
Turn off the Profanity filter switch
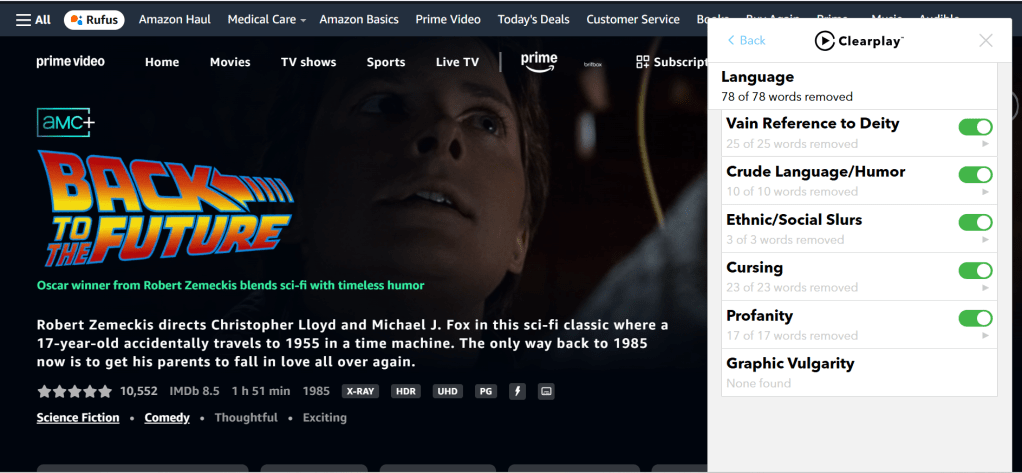point(975,318)
